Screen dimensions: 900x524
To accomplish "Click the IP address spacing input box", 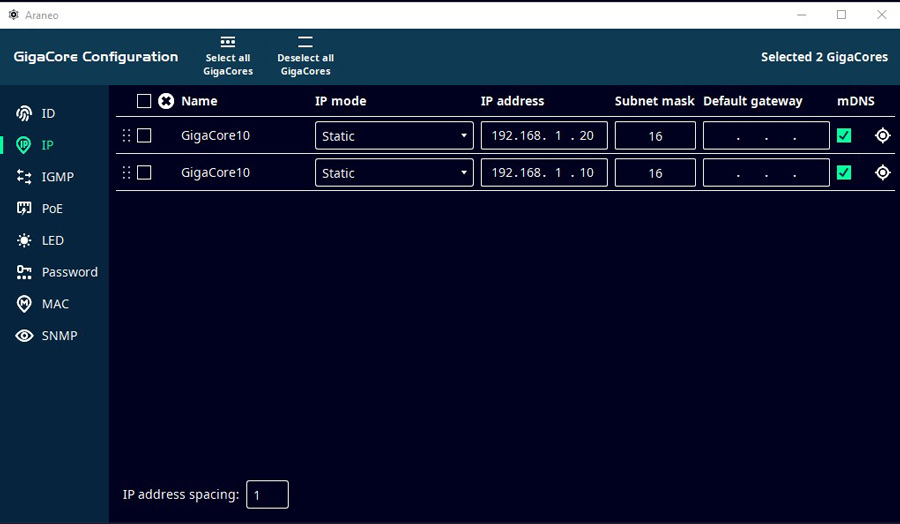I will point(267,494).
